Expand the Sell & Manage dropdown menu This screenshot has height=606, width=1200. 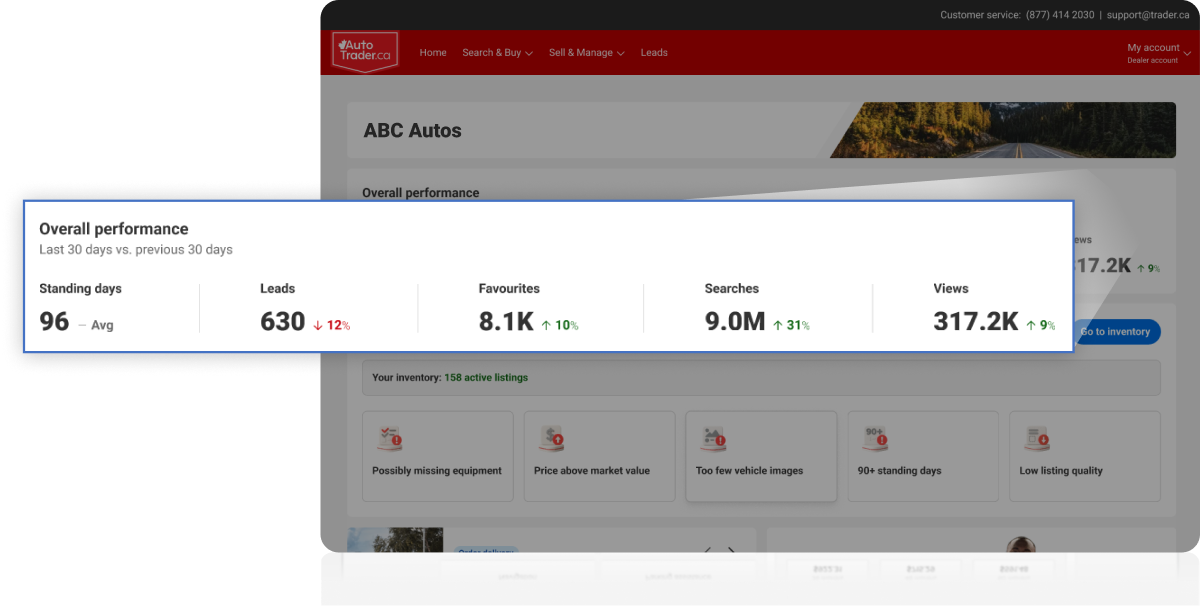click(x=586, y=53)
